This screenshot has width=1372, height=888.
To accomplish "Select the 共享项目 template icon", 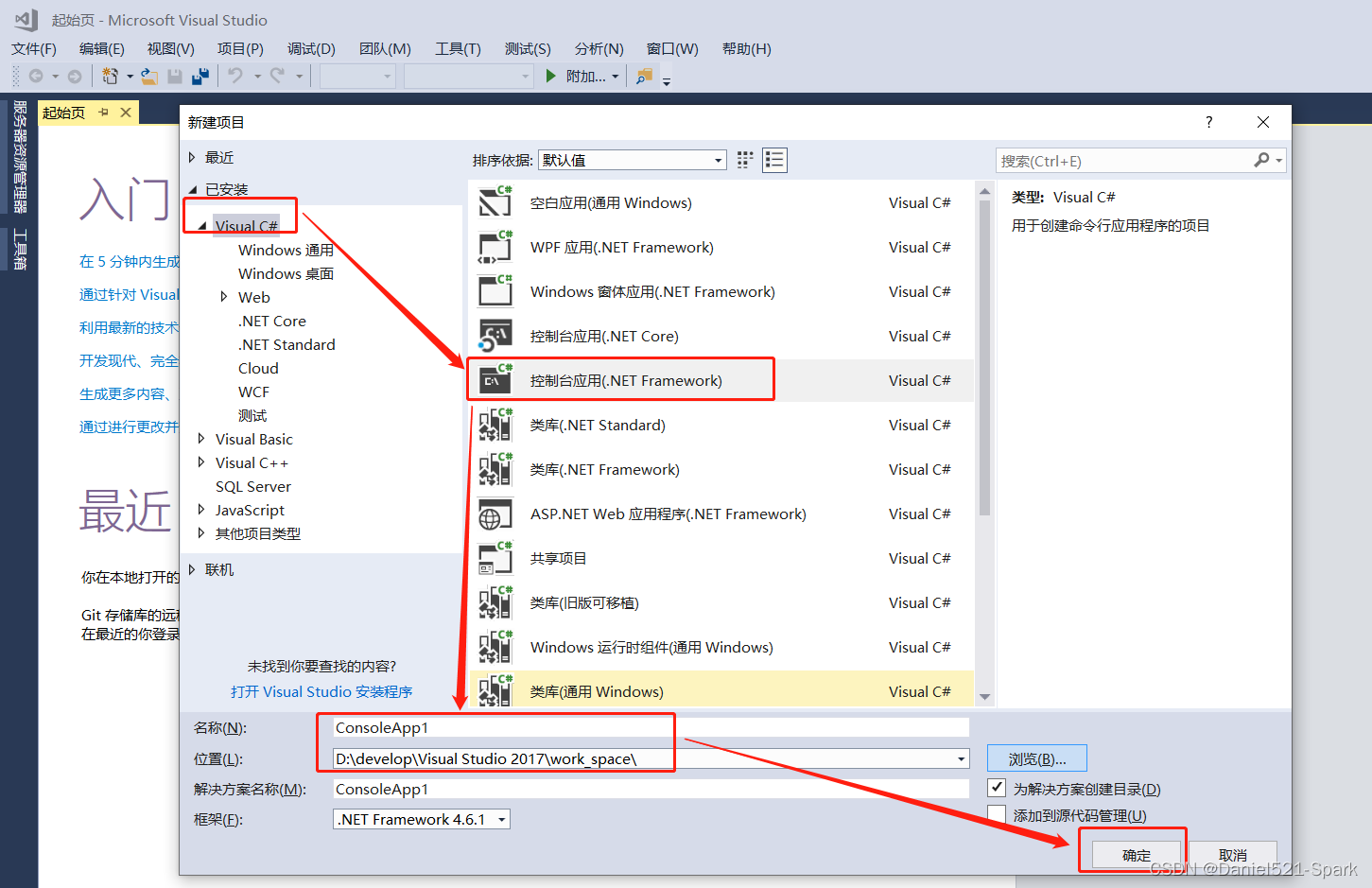I will tap(495, 558).
